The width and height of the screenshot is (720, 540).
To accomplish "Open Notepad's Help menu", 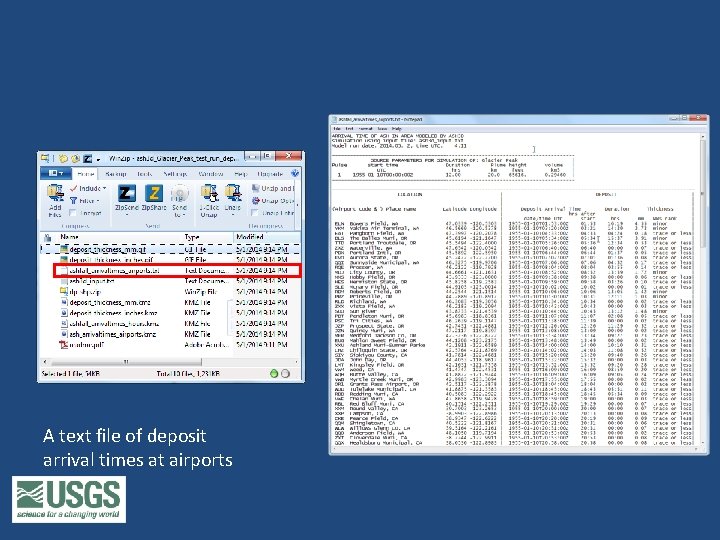I will [397, 129].
